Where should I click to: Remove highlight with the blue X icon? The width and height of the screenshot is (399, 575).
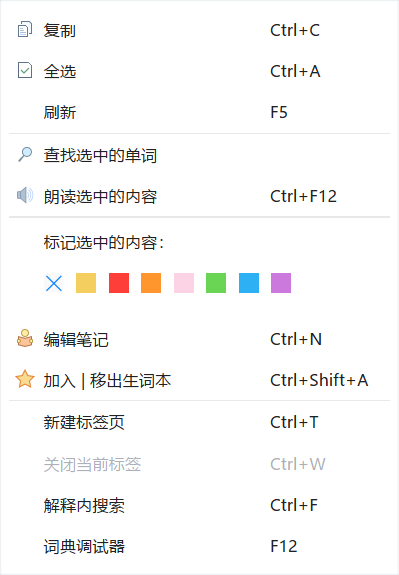point(54,283)
